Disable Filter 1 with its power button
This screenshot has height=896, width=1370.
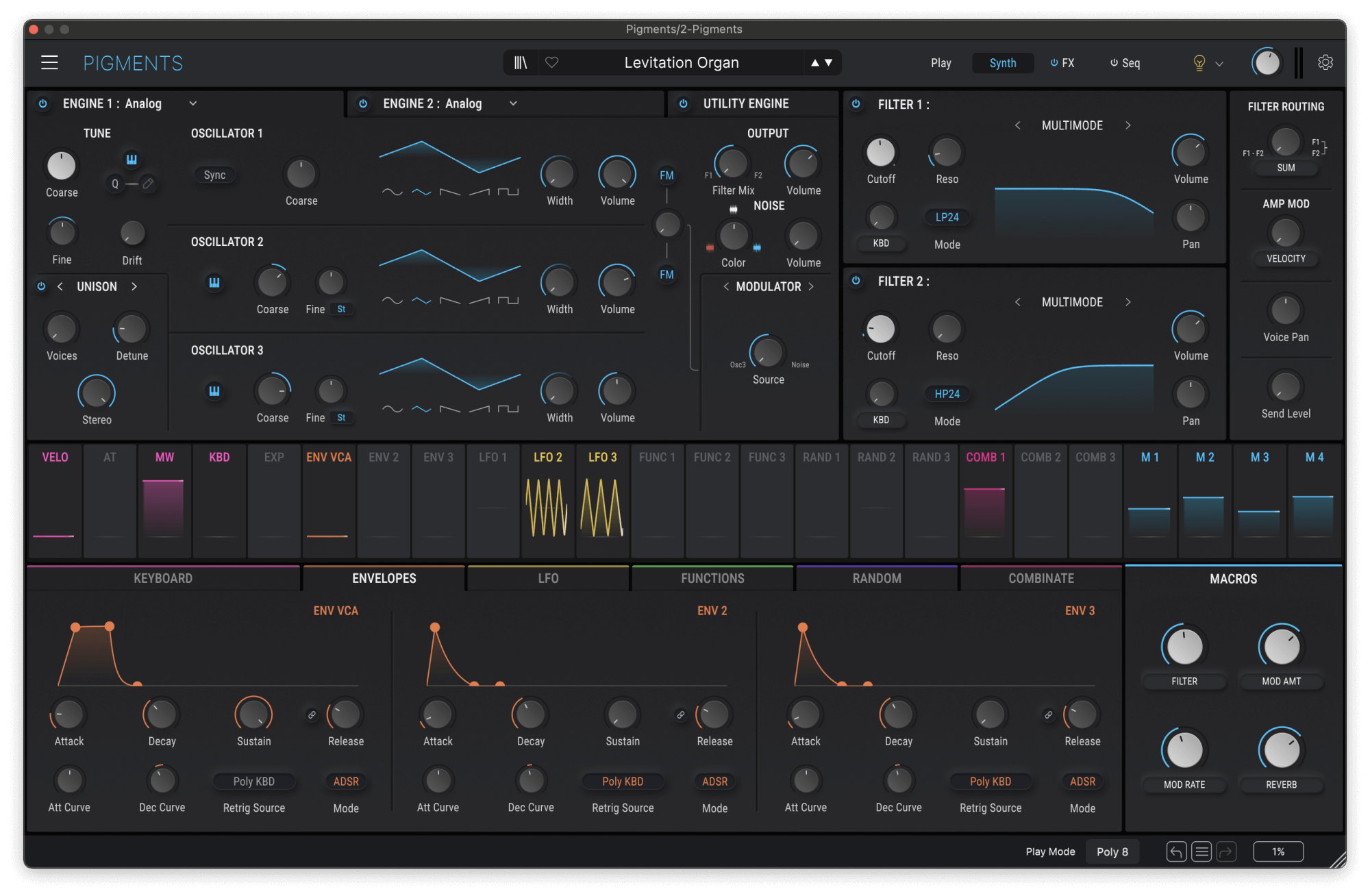[x=856, y=104]
